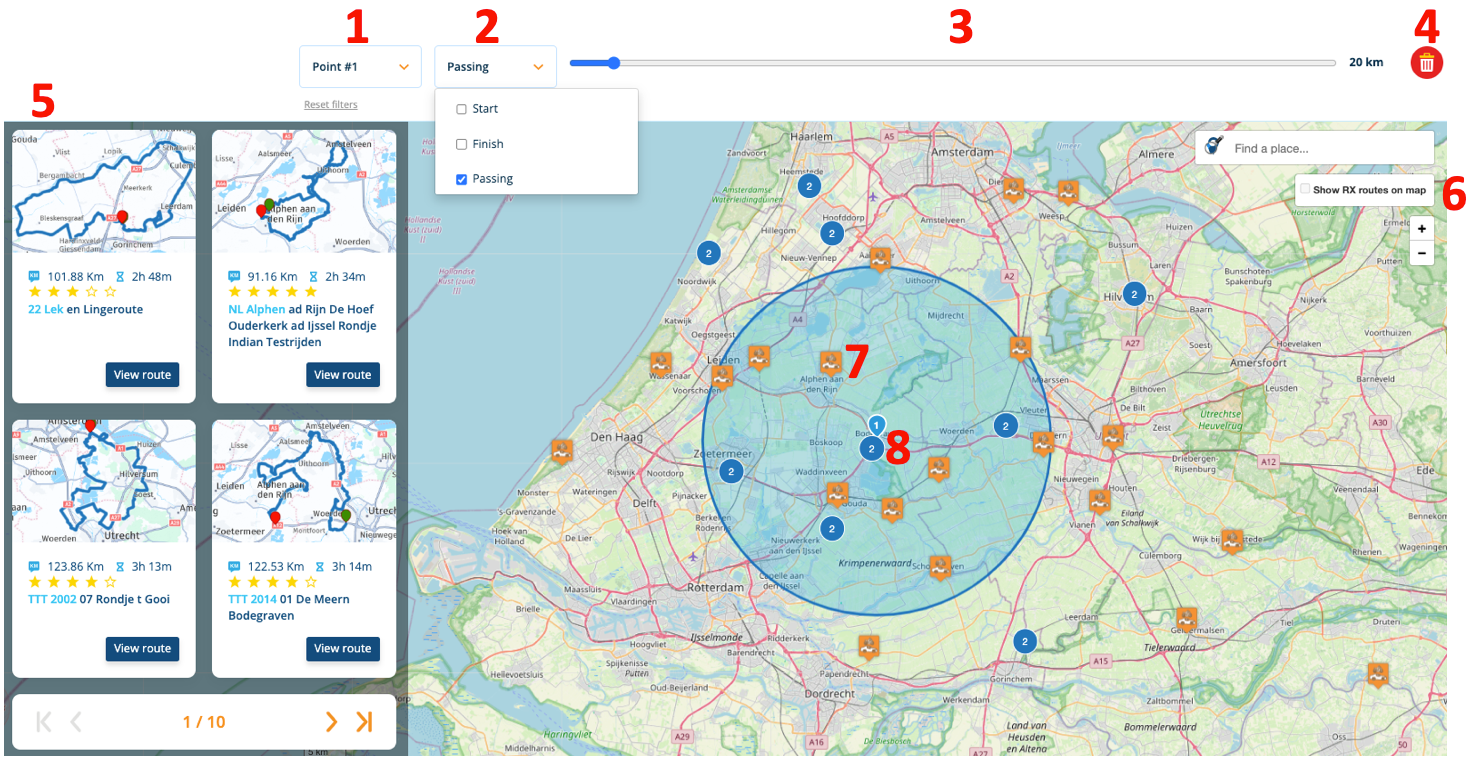This screenshot has width=1468, height=763.
Task: Click the Find a place search field
Action: [1314, 148]
